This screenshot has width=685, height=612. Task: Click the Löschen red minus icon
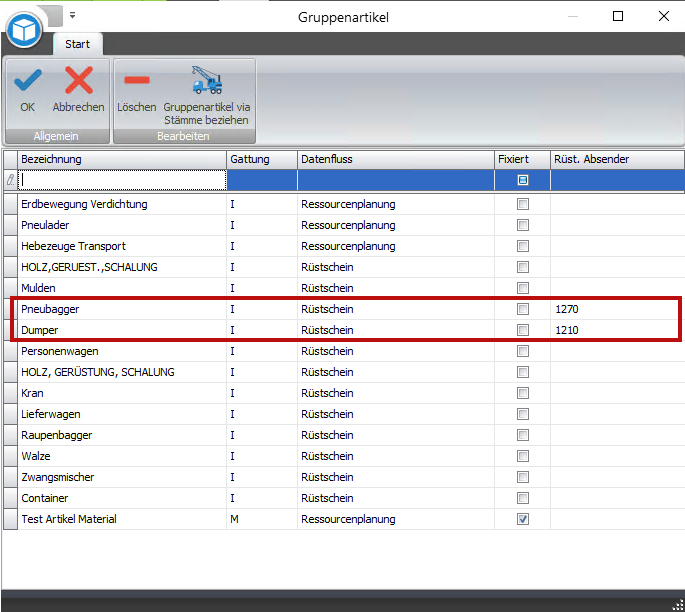tap(136, 80)
